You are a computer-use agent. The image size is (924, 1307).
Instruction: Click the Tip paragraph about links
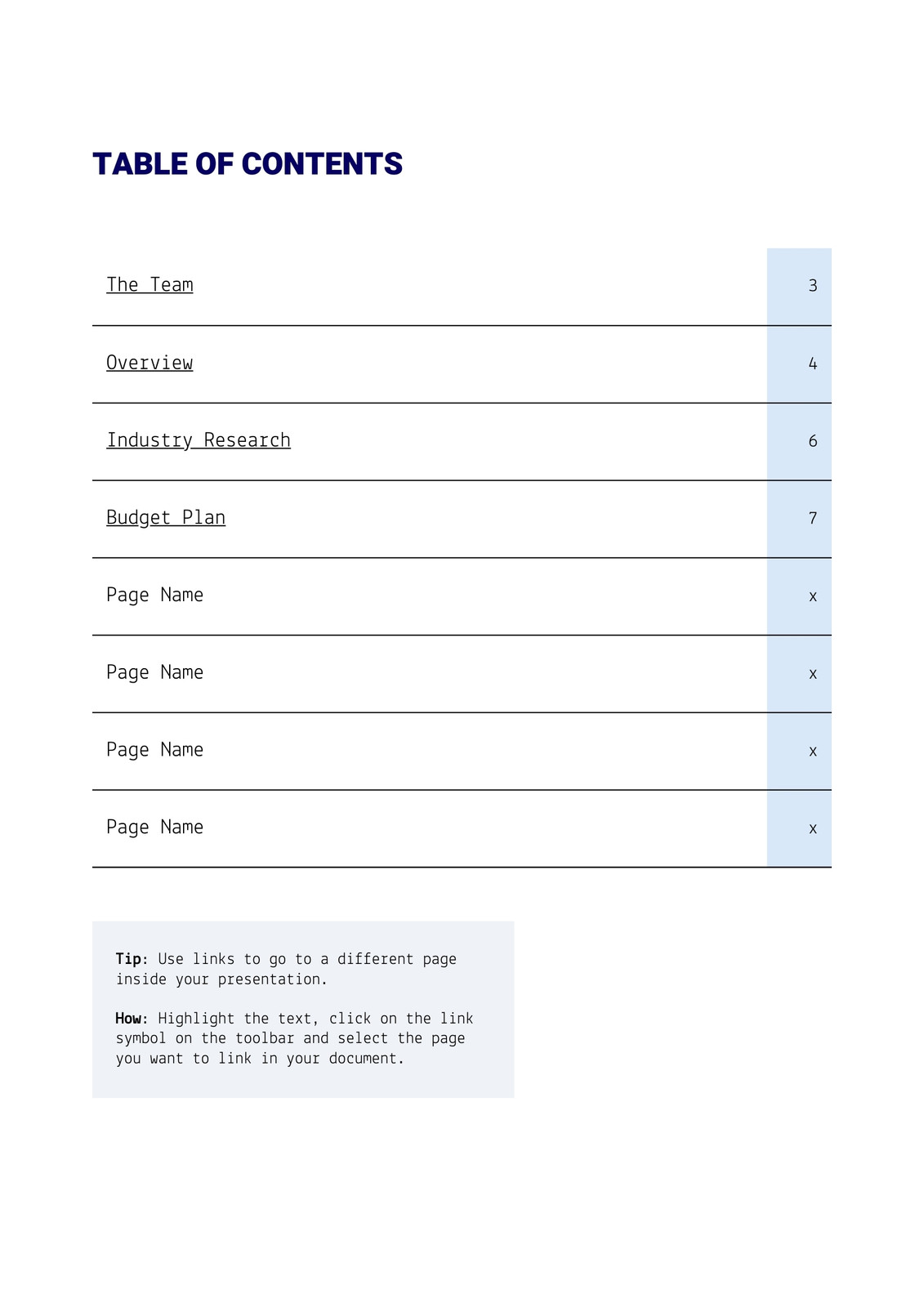click(286, 969)
